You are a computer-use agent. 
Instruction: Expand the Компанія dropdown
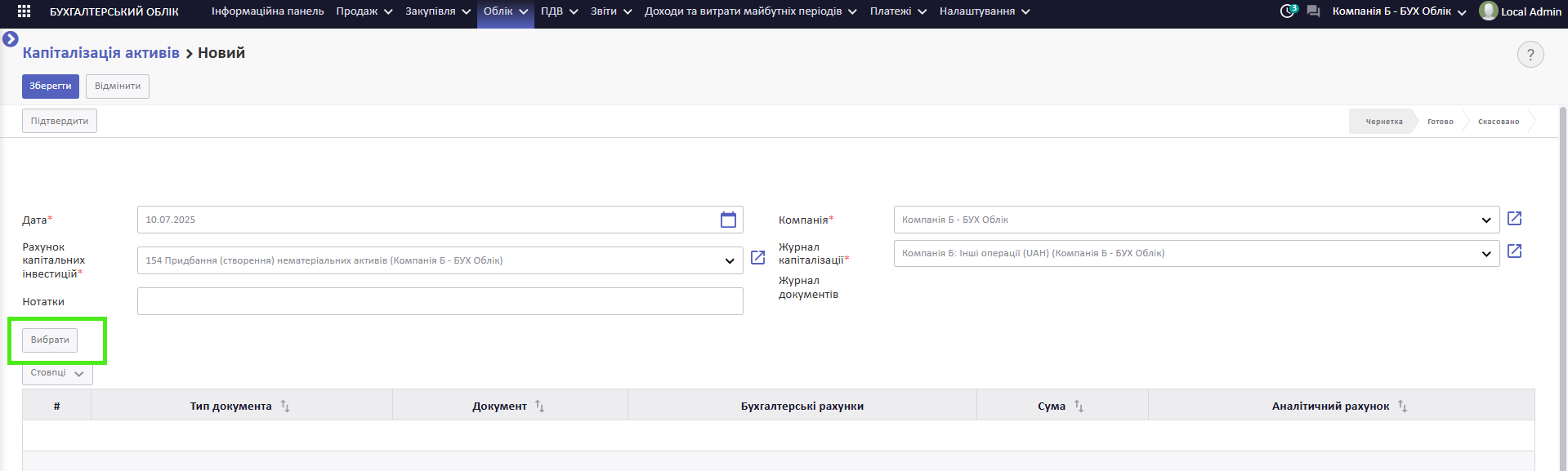(x=1485, y=220)
